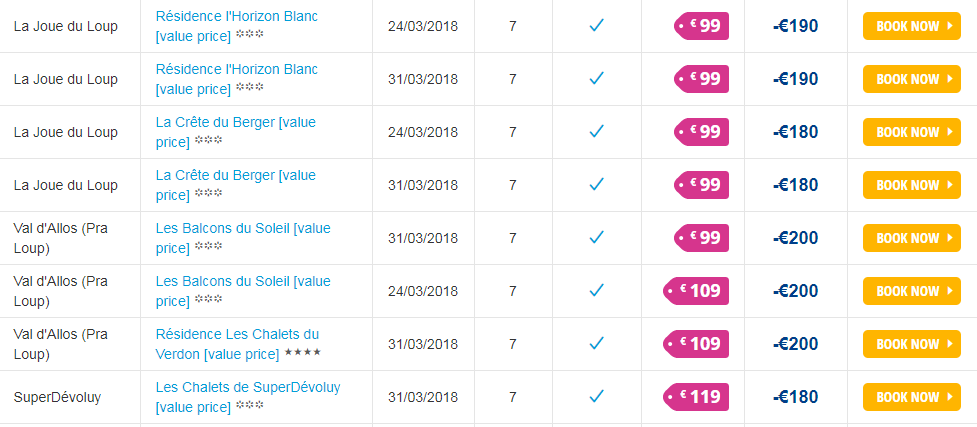
Task: Open Résidence Les Chalets du Verdon link
Action: click(237, 344)
